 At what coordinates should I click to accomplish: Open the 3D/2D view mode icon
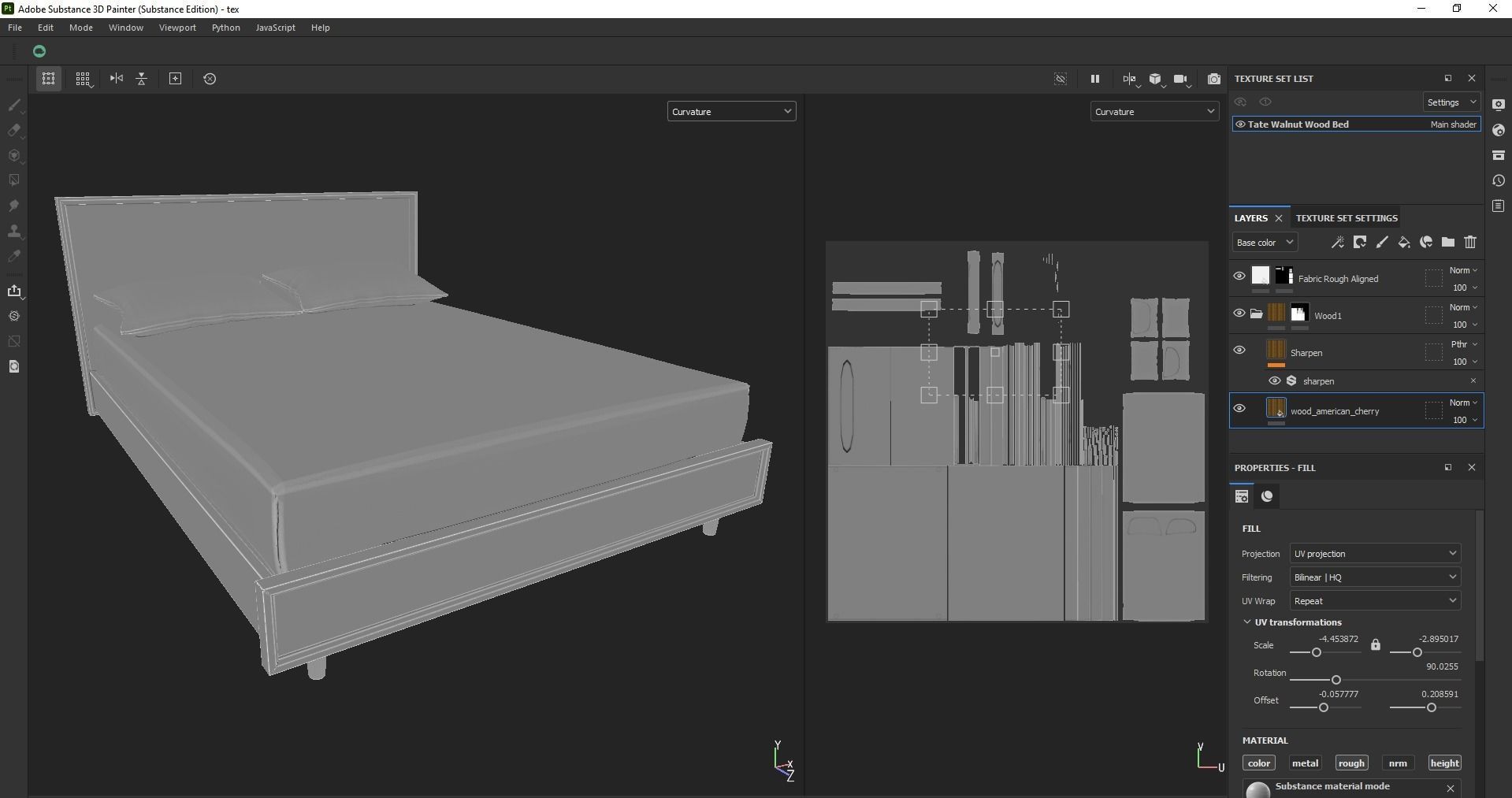coord(1130,79)
